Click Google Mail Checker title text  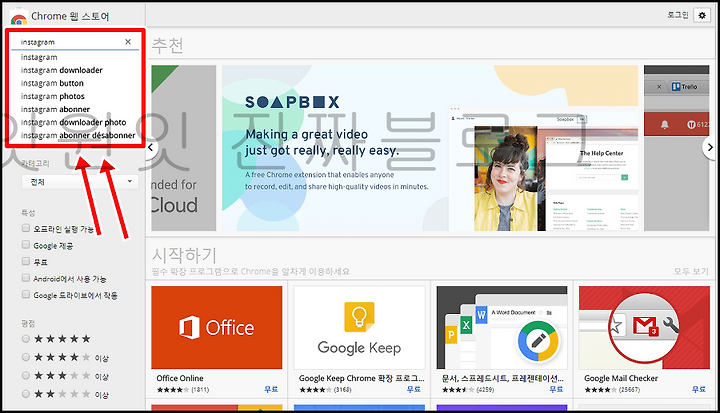click(621, 378)
